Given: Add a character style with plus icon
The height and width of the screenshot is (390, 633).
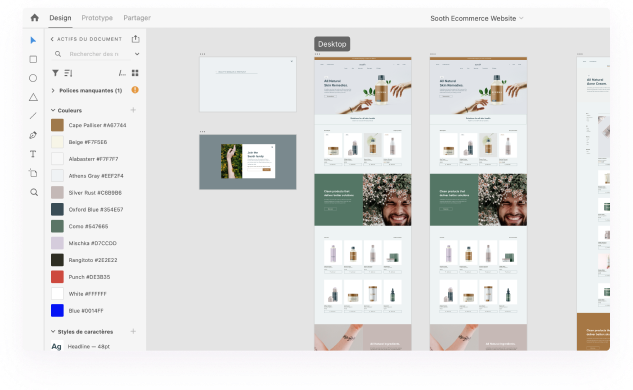Looking at the screenshot, I should 133,331.
